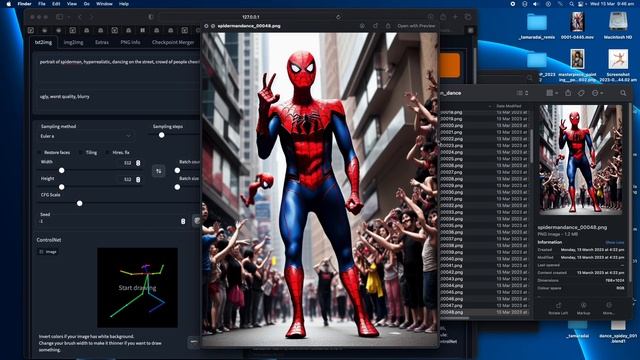This screenshot has width=640, height=360.
Task: Switch to the img2img tab
Action: point(73,42)
